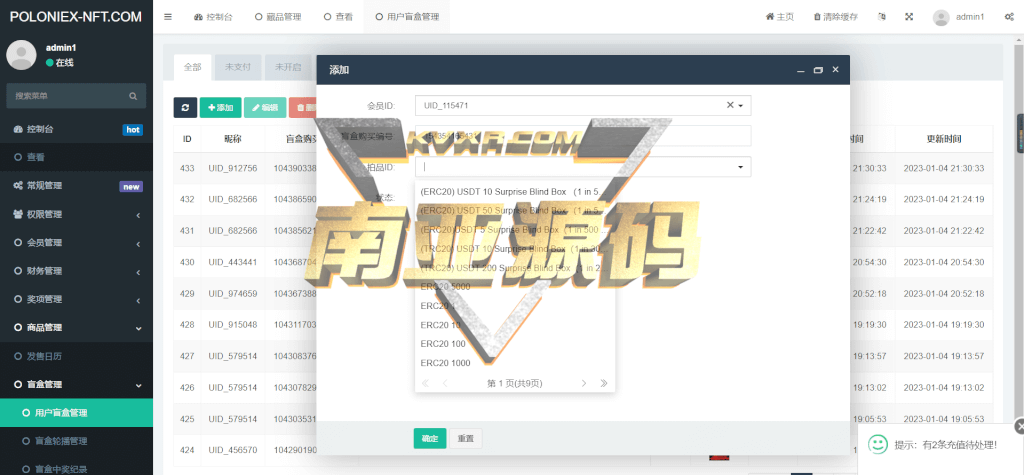Open the home 主页 link

[780, 17]
